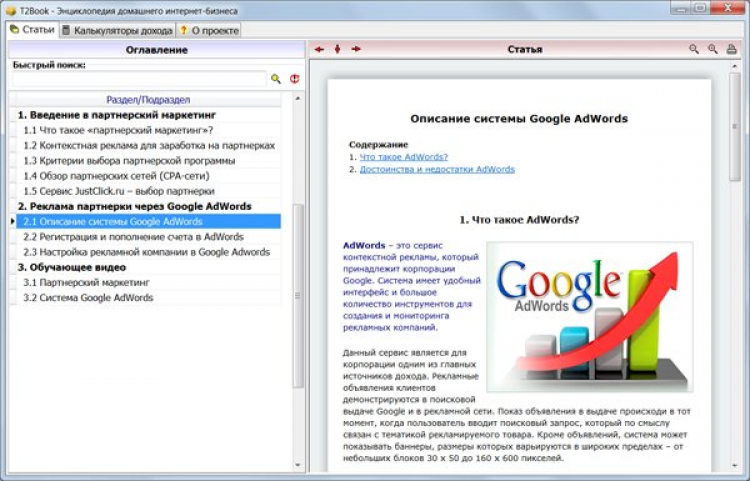
Task: Follow Достоинства и недостатки AdWords link
Action: [437, 169]
